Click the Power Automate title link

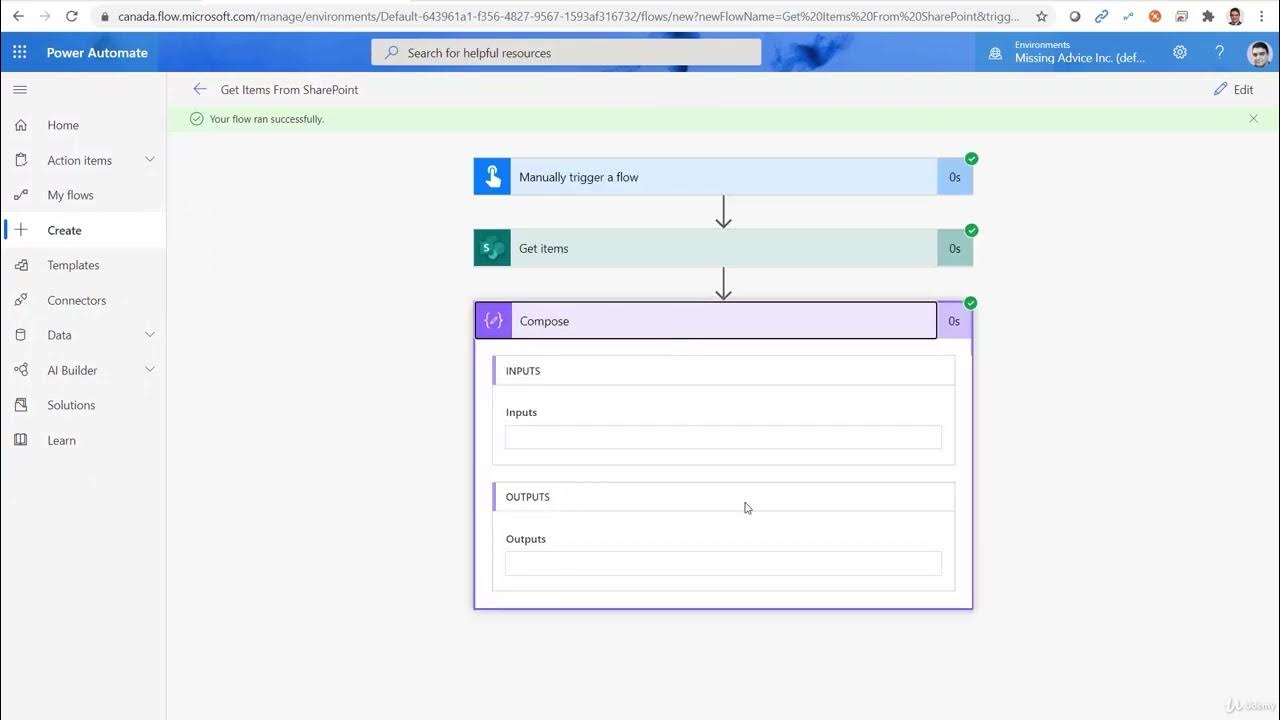pos(97,52)
